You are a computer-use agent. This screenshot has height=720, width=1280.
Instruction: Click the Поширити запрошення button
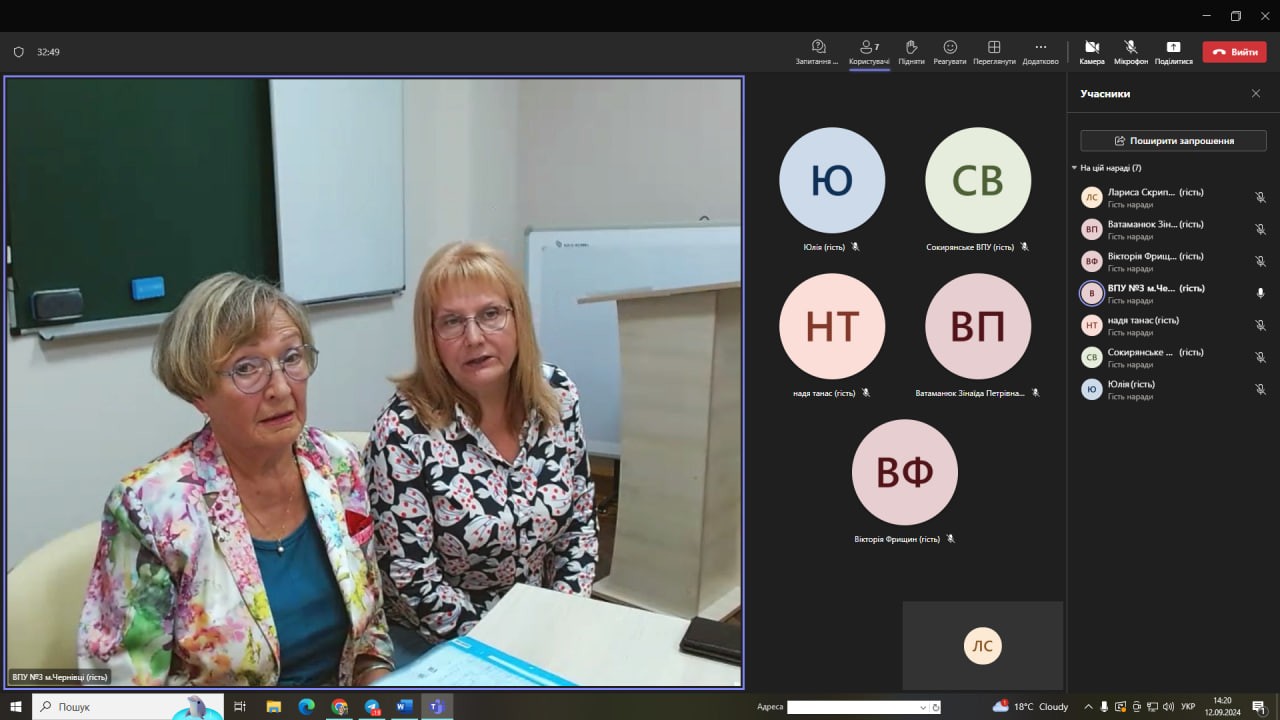tap(1173, 141)
